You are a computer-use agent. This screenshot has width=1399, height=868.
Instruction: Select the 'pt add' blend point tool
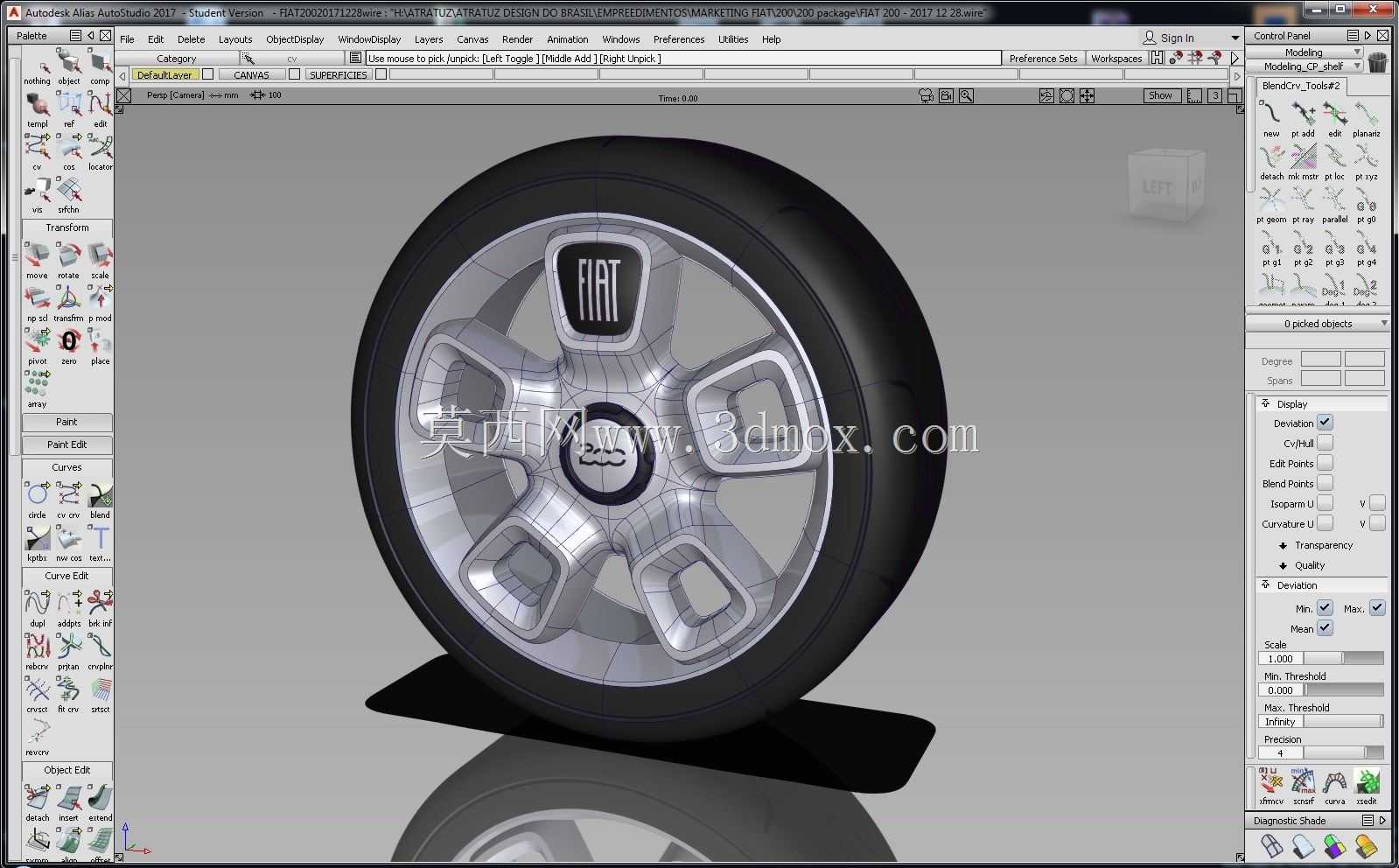coord(1303,119)
